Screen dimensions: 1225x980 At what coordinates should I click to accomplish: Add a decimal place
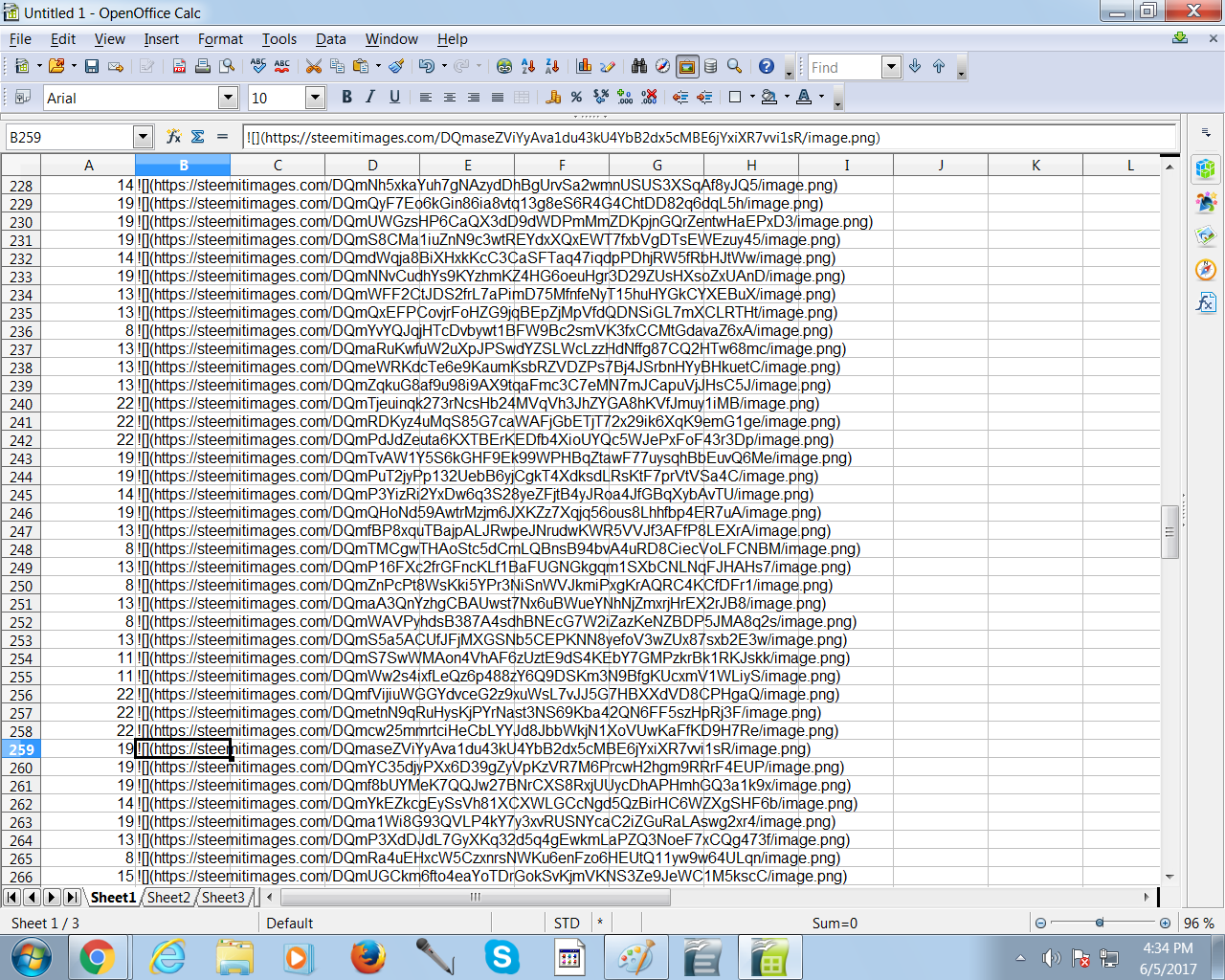tap(625, 97)
